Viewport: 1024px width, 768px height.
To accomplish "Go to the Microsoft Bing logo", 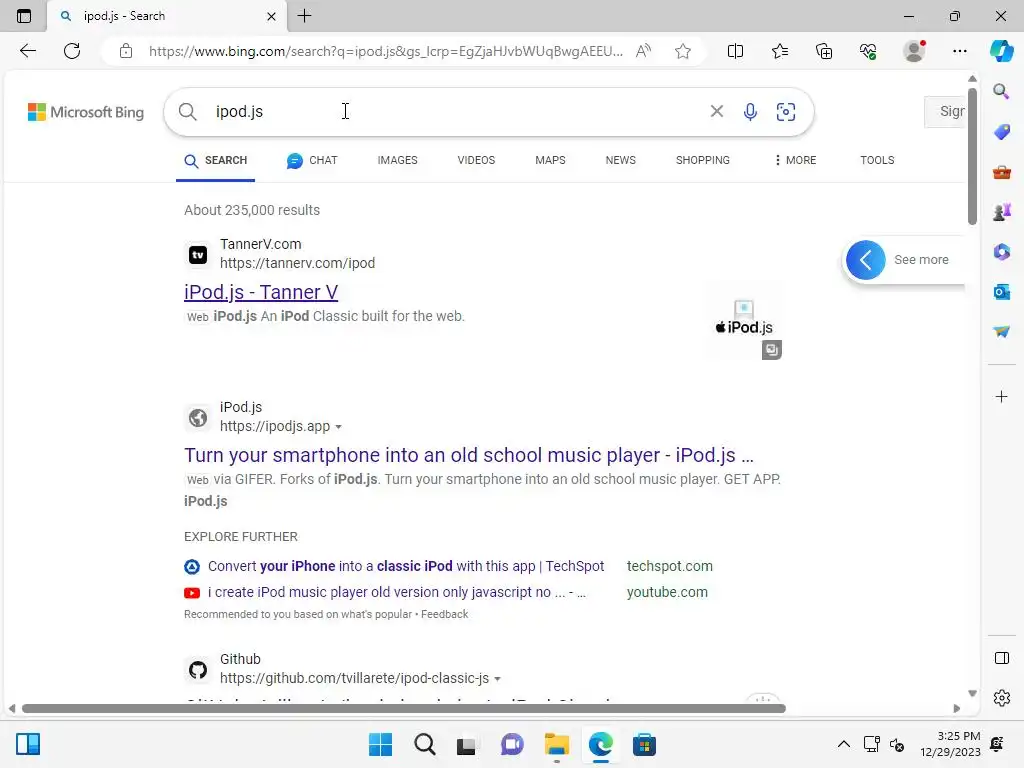I will [86, 112].
